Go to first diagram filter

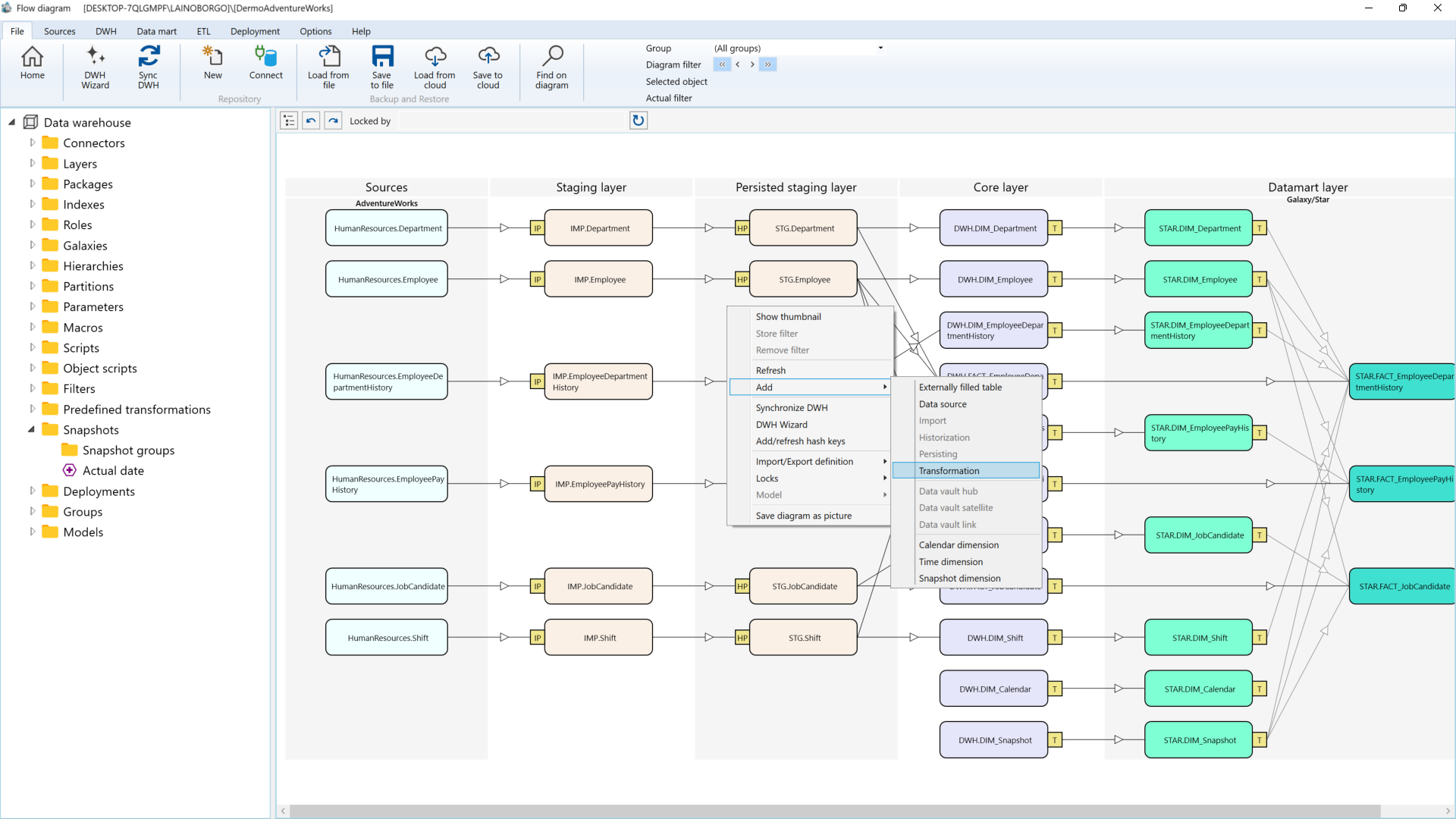pyautogui.click(x=722, y=64)
